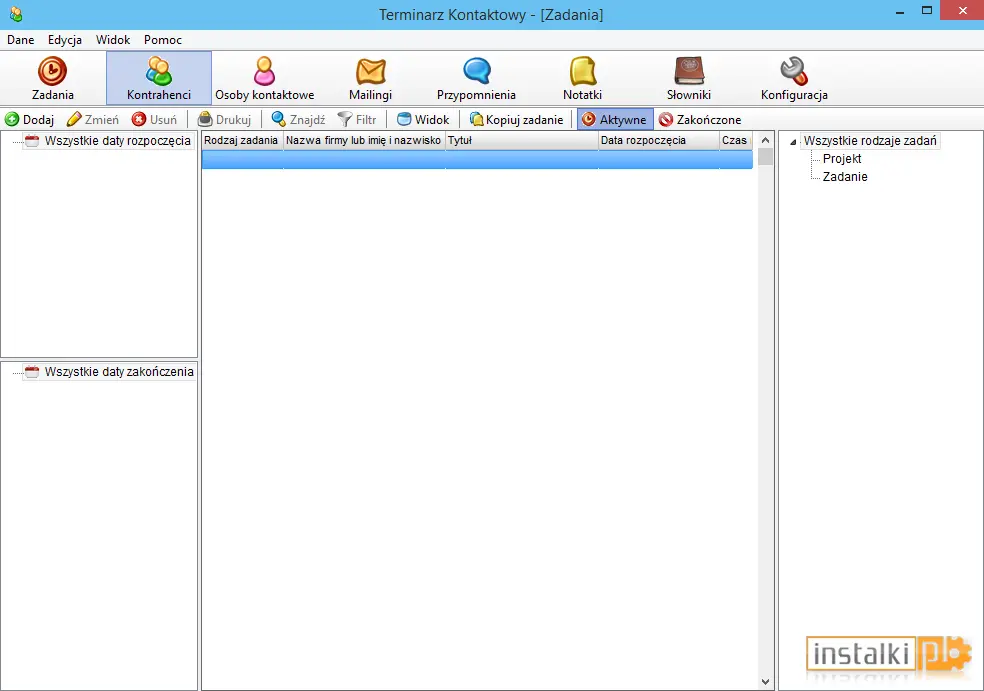Click Kopiuj zadanie toolbar button
The image size is (984, 691).
point(516,119)
